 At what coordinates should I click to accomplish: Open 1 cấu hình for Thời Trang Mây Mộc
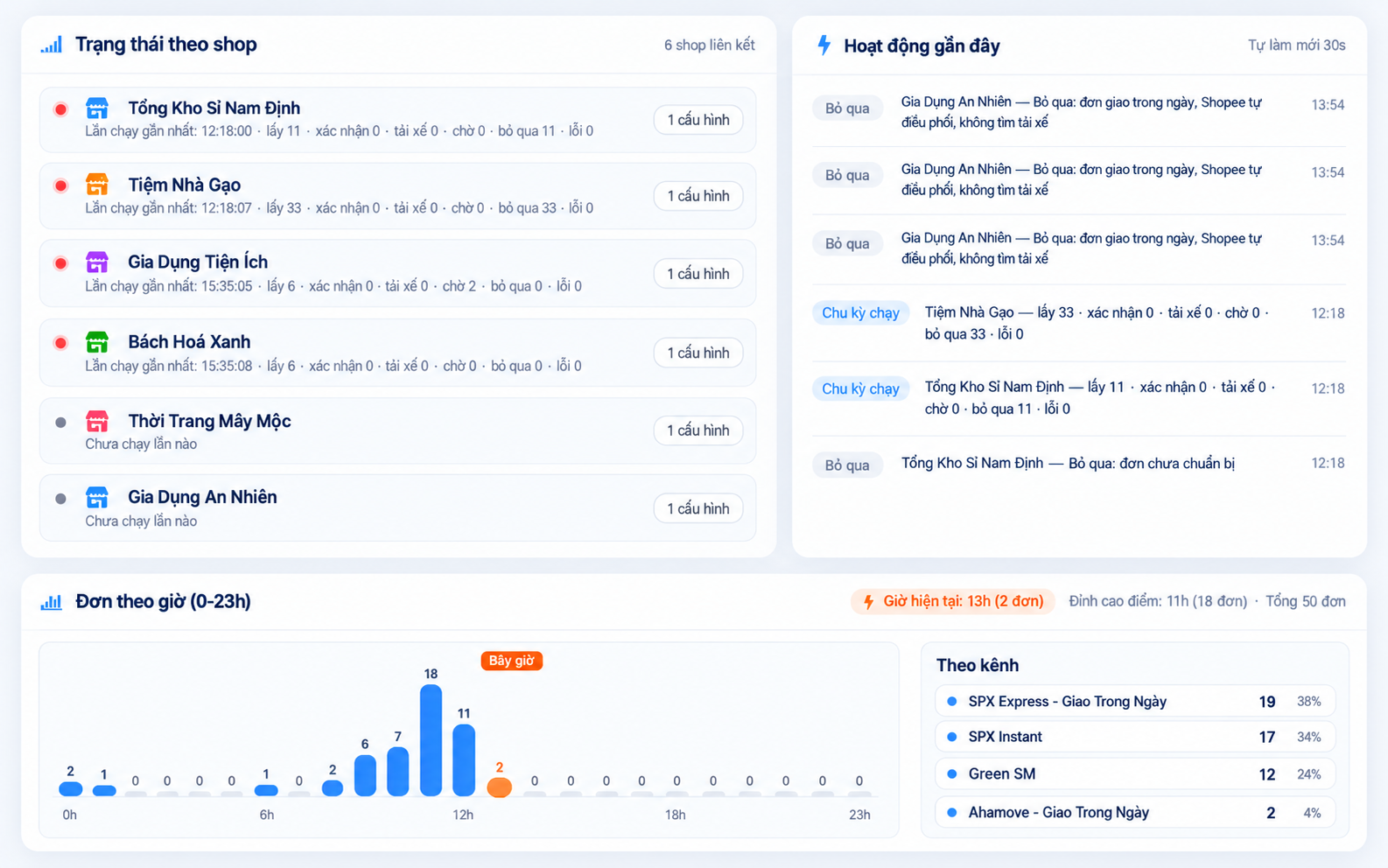[698, 430]
